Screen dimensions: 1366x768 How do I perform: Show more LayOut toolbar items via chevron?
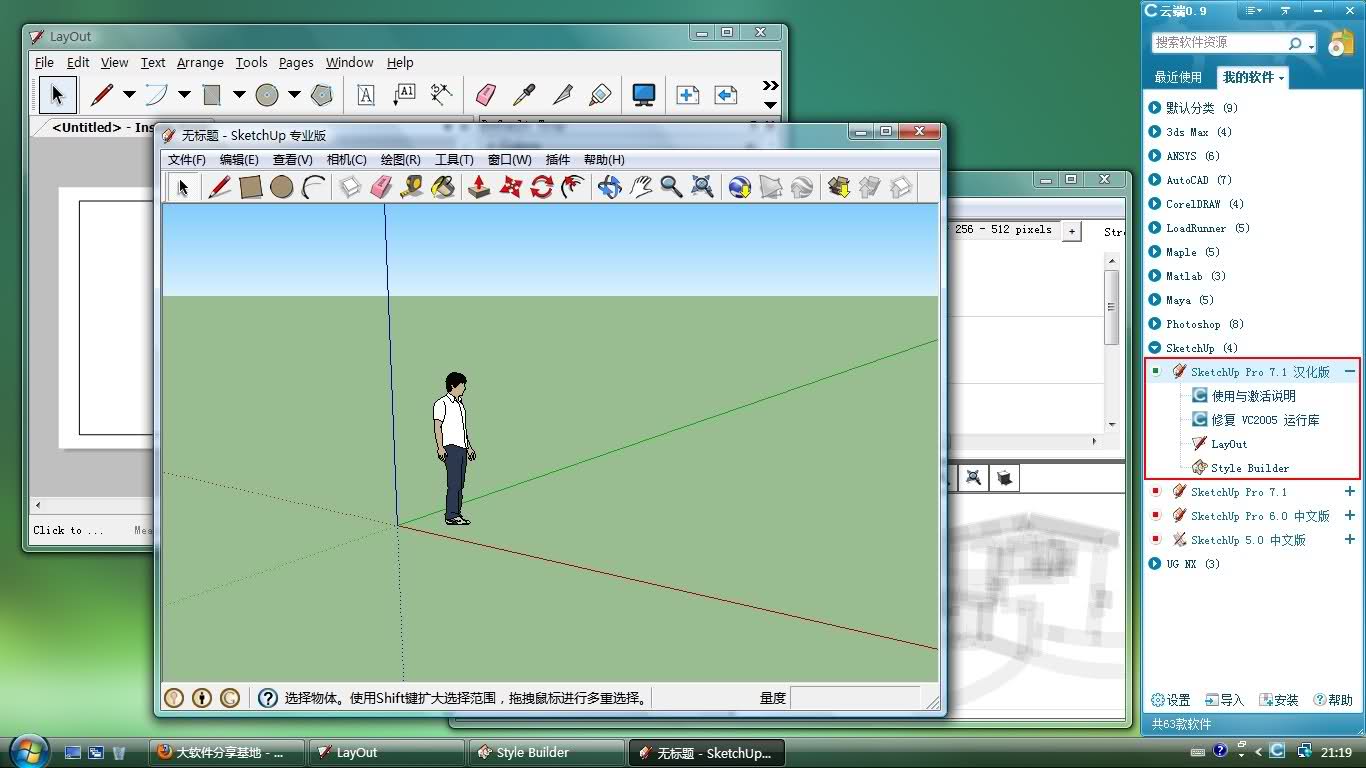[x=770, y=86]
